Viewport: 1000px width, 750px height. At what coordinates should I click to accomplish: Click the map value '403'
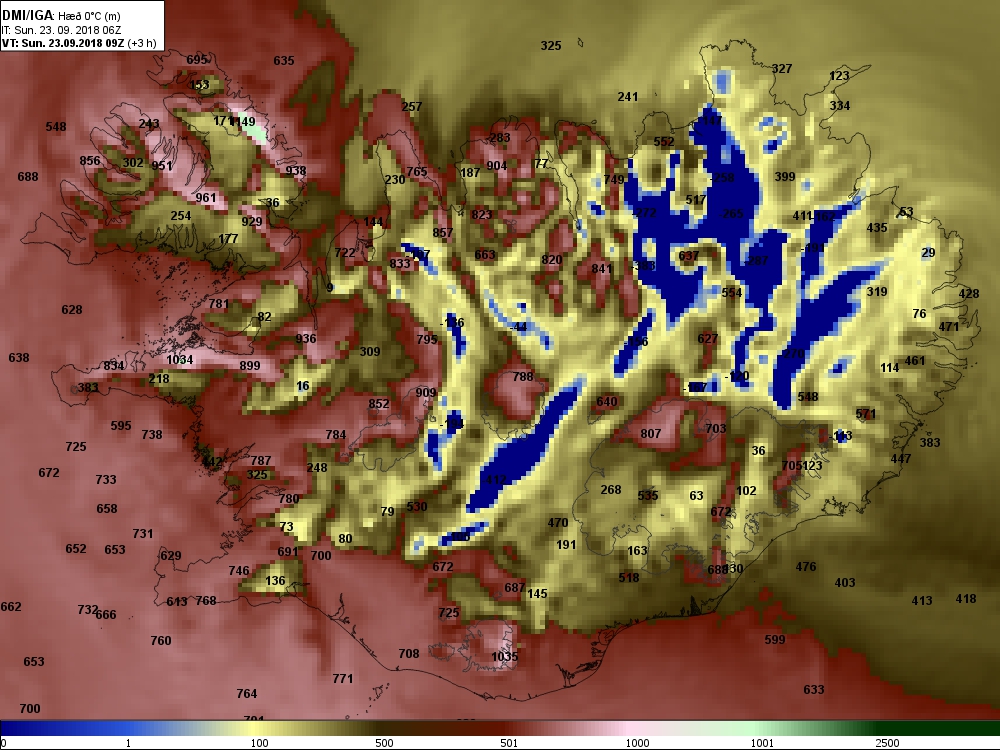click(845, 582)
